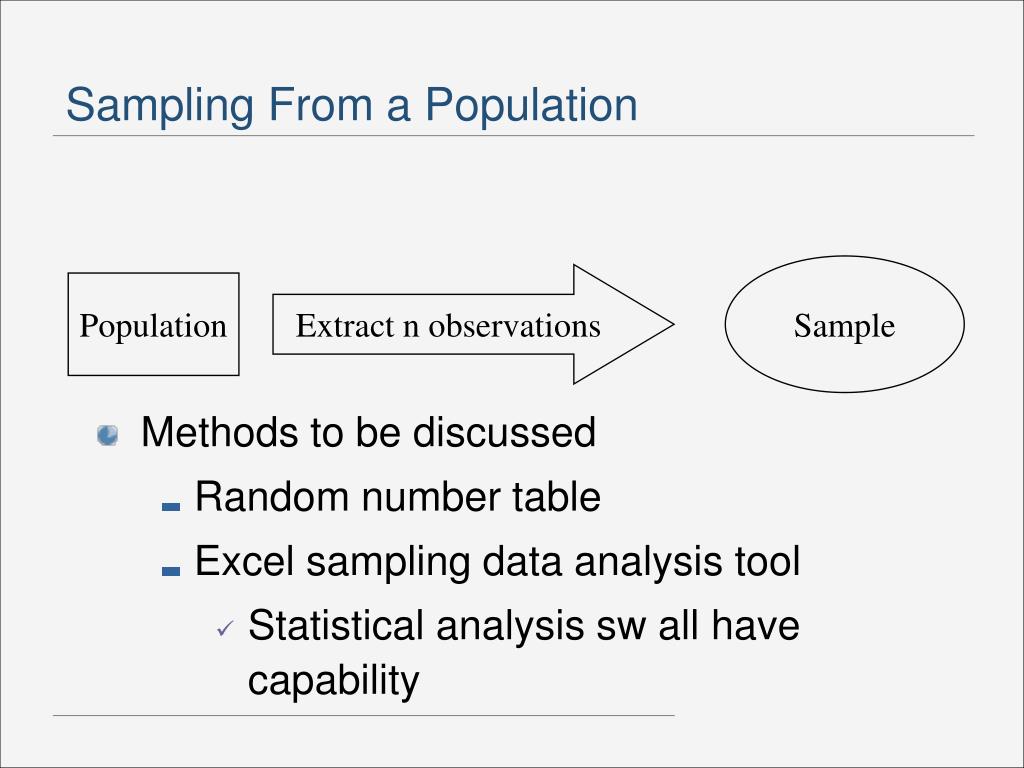1024x768 pixels.
Task: Click the word observations in the arrow
Action: pyautogui.click(x=515, y=325)
